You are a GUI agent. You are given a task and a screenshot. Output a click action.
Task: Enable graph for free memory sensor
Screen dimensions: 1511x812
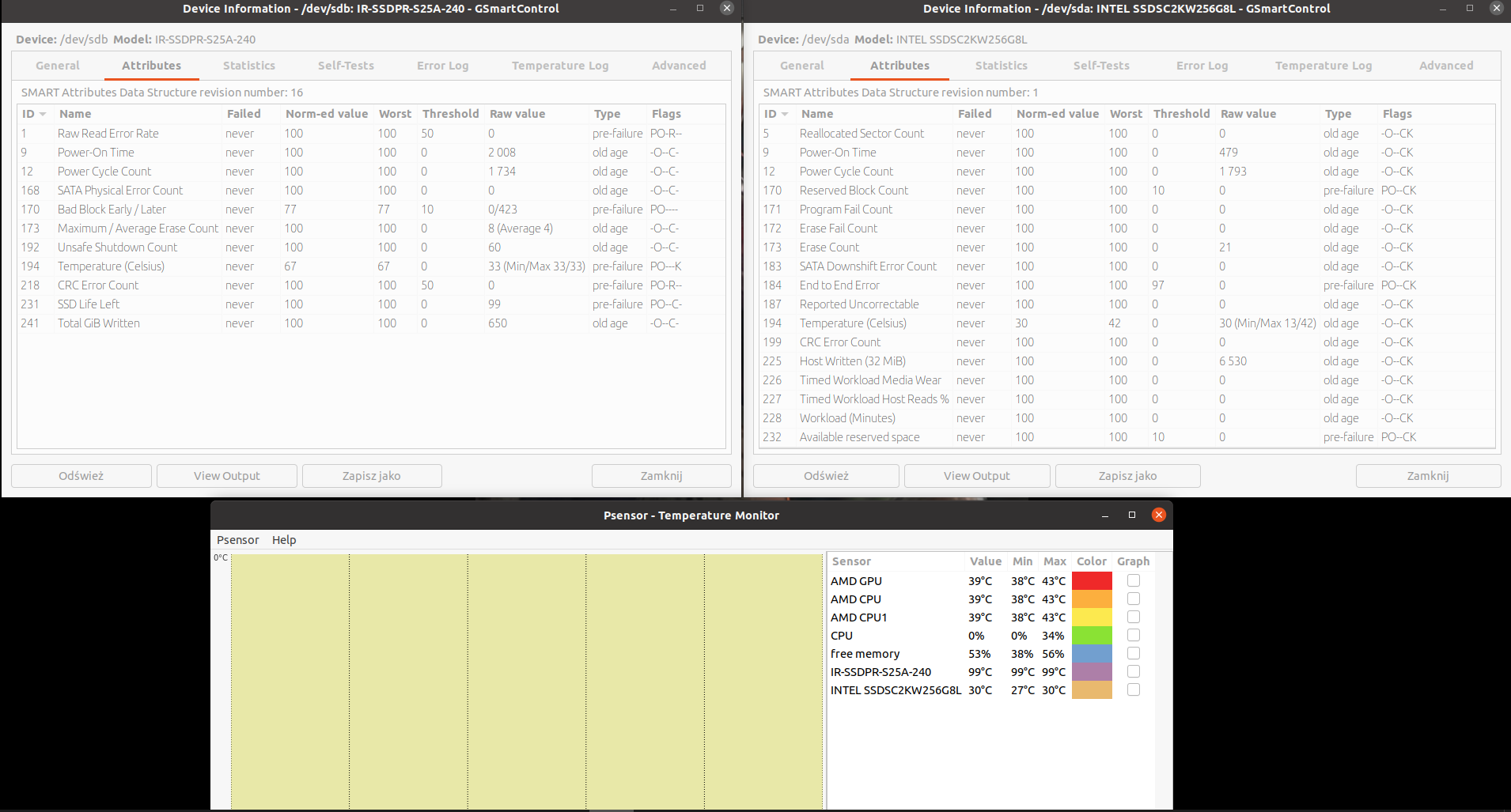click(x=1134, y=653)
